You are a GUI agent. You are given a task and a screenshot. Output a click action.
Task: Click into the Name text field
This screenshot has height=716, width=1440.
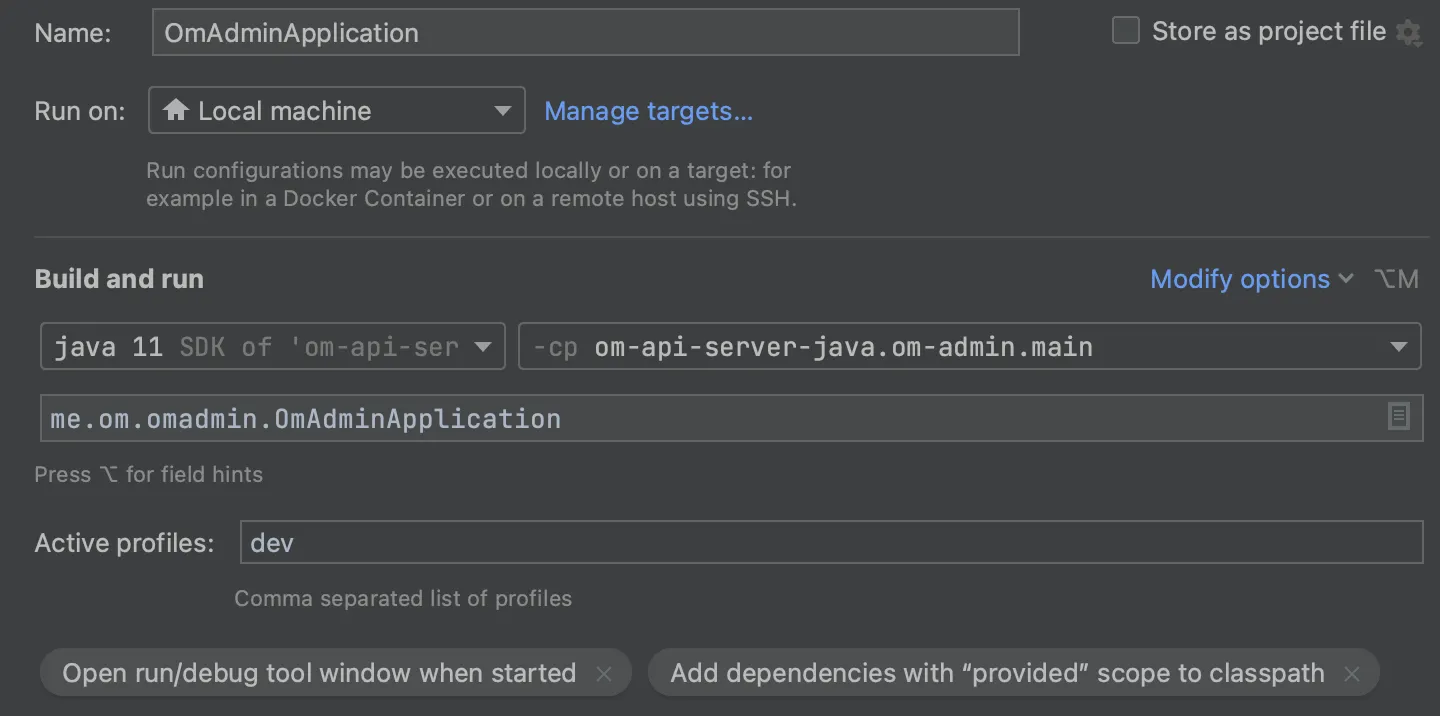coord(585,32)
